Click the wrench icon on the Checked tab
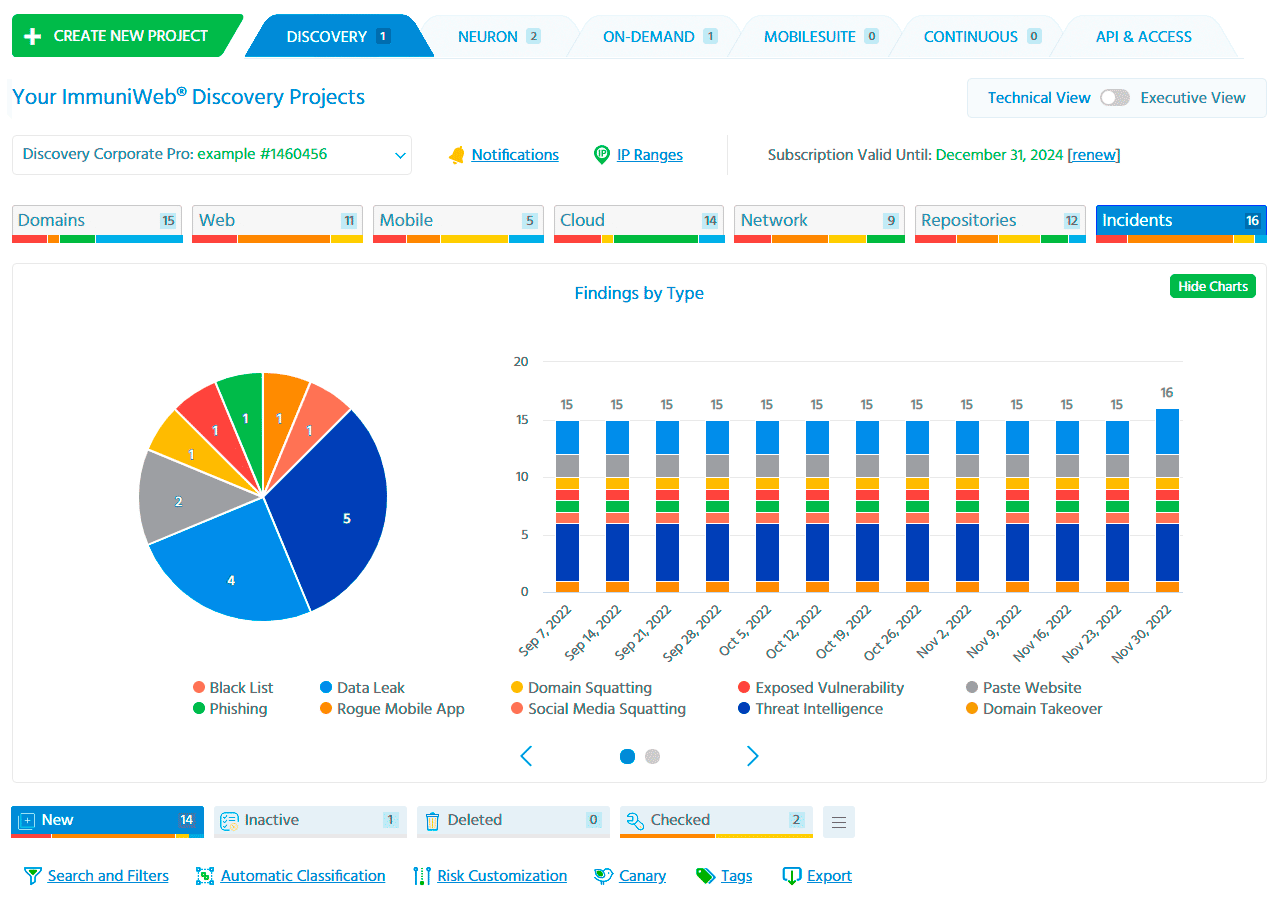 [x=634, y=821]
